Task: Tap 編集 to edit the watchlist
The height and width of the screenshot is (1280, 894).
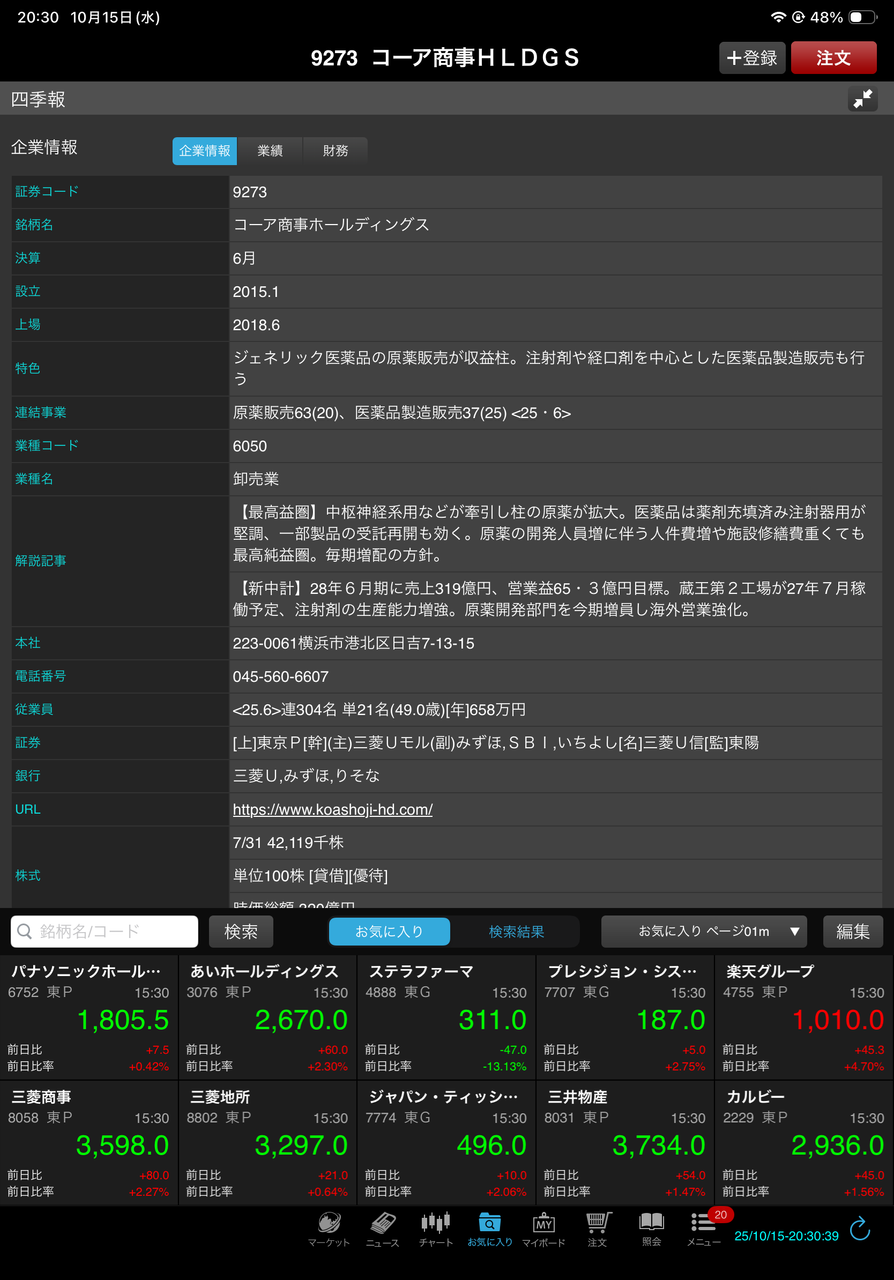Action: [852, 931]
